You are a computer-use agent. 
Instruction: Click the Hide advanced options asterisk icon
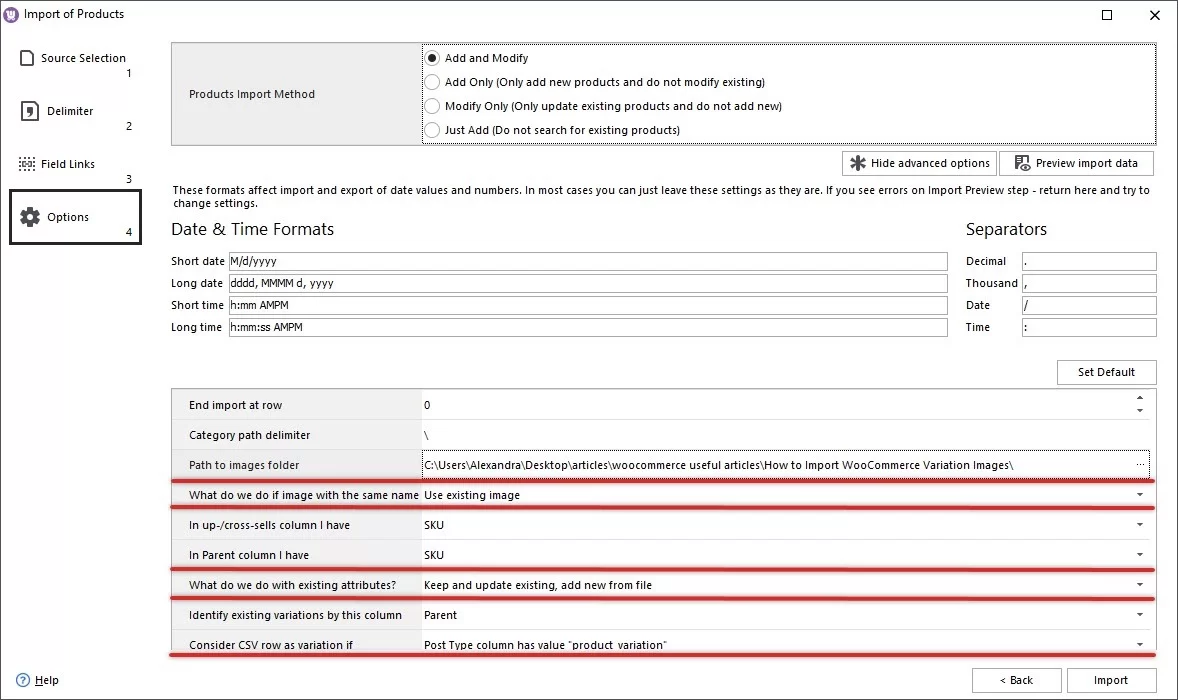click(x=859, y=163)
